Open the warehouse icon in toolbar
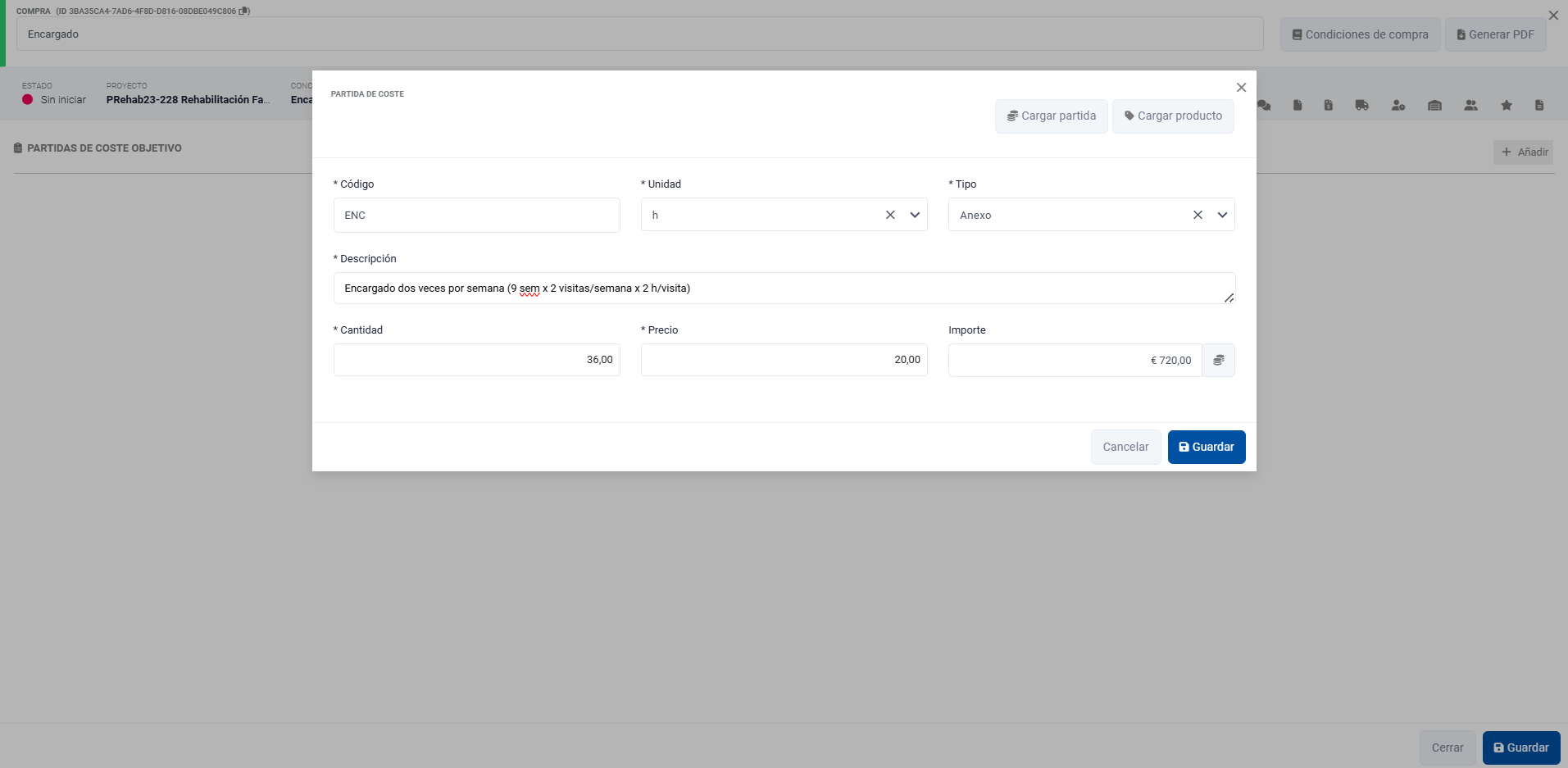Image resolution: width=1568 pixels, height=768 pixels. tap(1434, 105)
